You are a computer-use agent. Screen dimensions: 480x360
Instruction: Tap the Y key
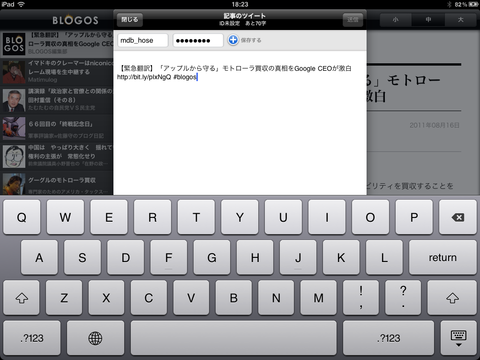pyautogui.click(x=240, y=217)
